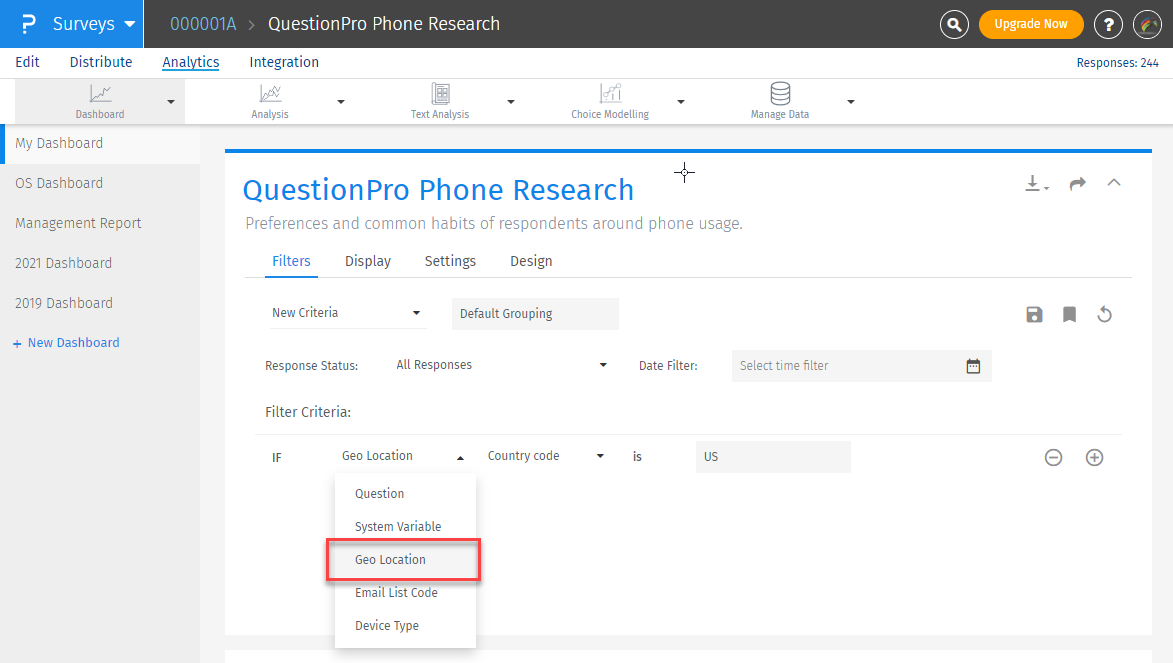This screenshot has height=663, width=1173.
Task: Open the Country code dropdown
Action: (x=545, y=456)
